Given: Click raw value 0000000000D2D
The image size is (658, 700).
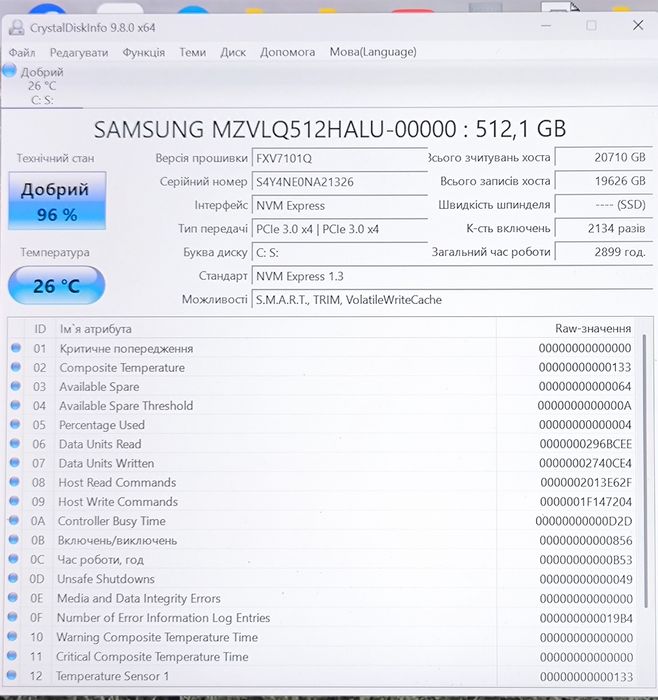Looking at the screenshot, I should tap(584, 521).
